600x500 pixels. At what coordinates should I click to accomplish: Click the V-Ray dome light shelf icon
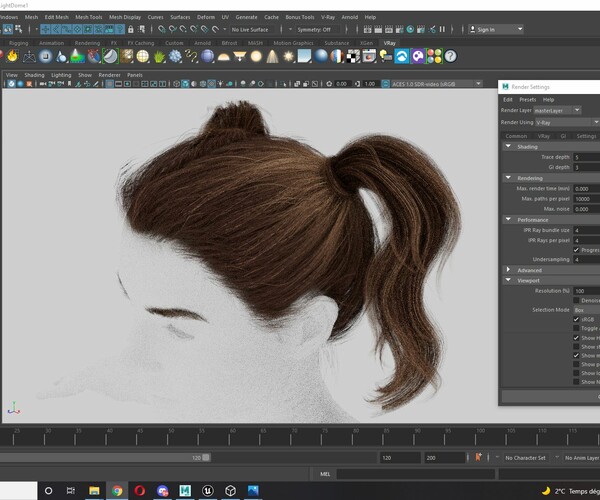point(223,57)
